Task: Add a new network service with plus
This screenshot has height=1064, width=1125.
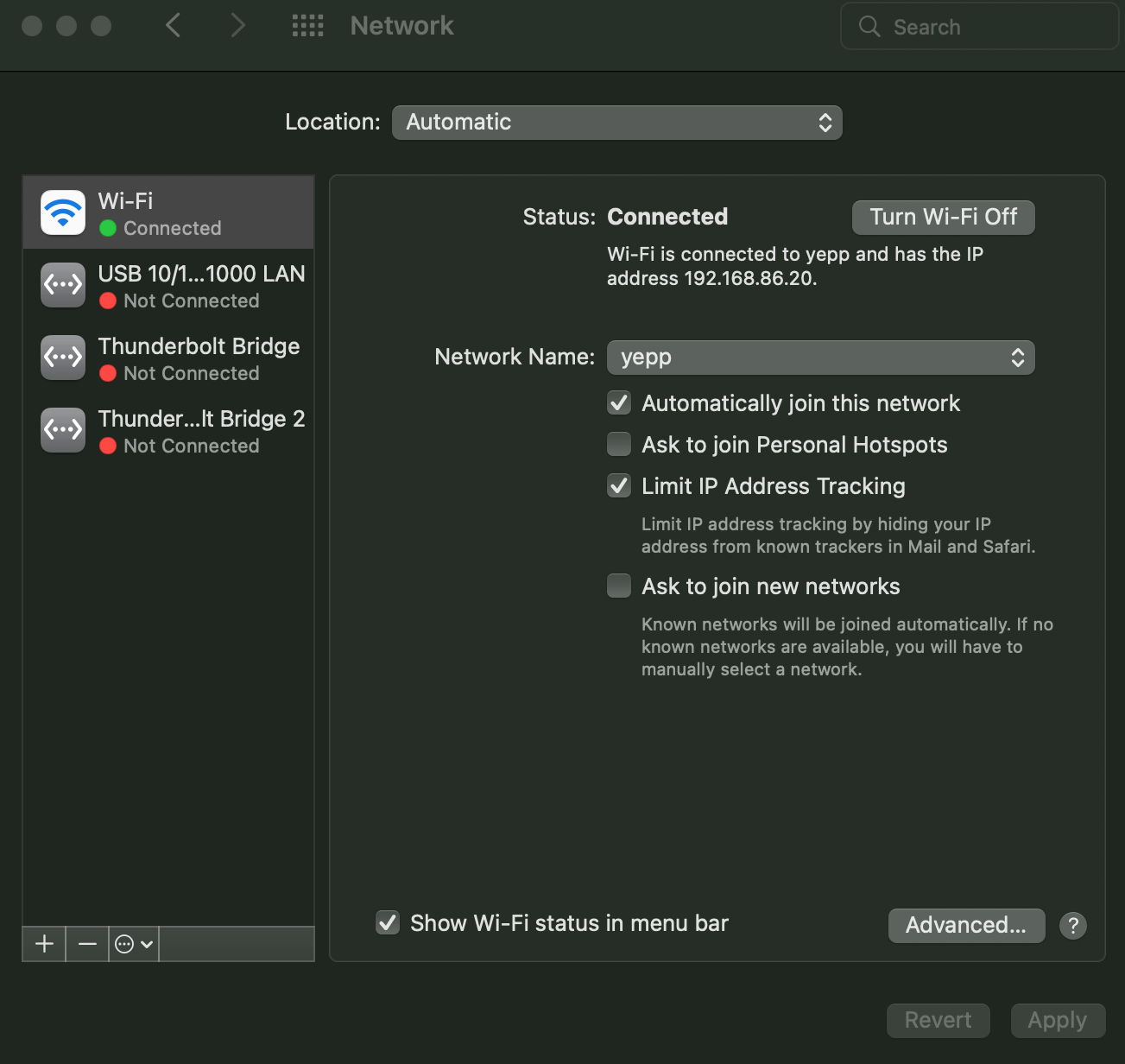Action: coord(44,944)
